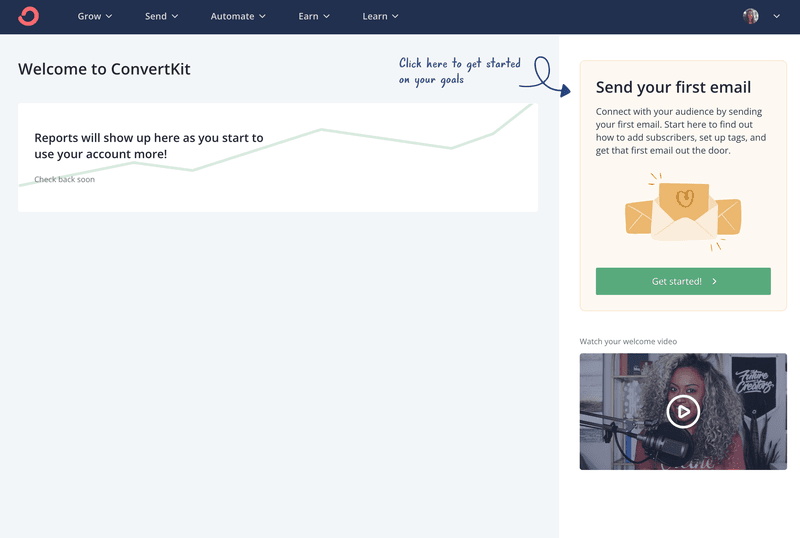Expand the Learn dropdown chevron

click(x=395, y=16)
